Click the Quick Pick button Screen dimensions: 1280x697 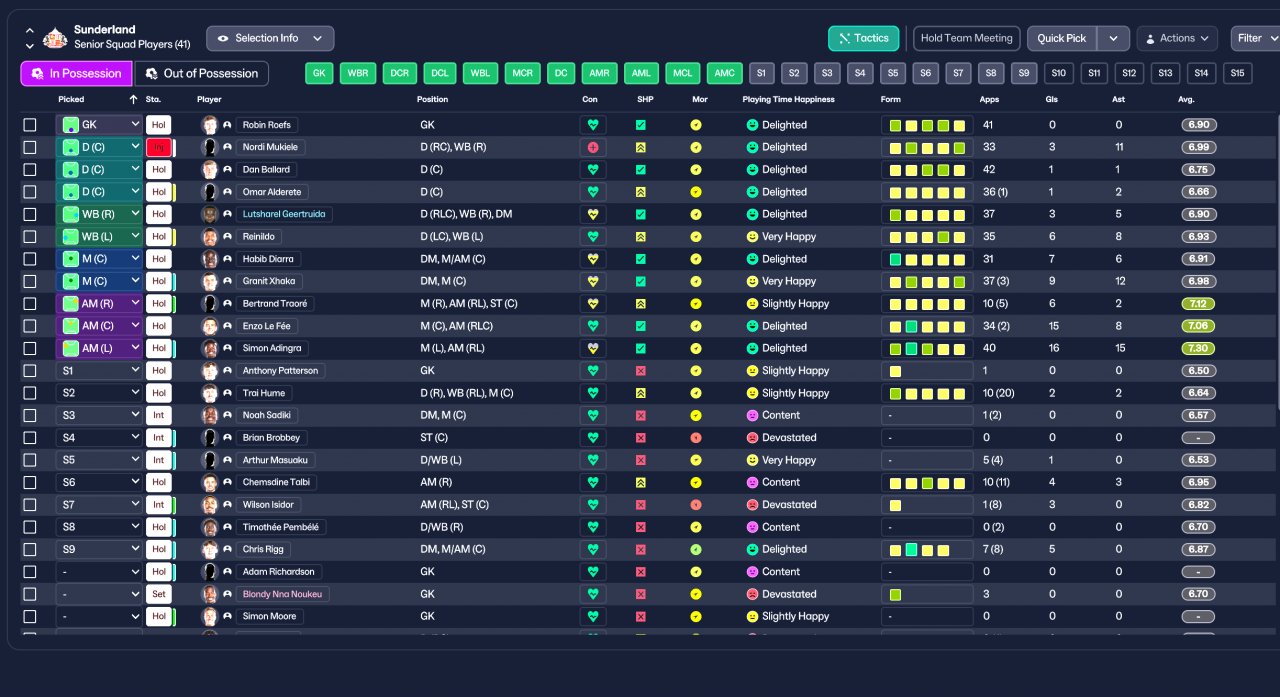[x=1062, y=38]
